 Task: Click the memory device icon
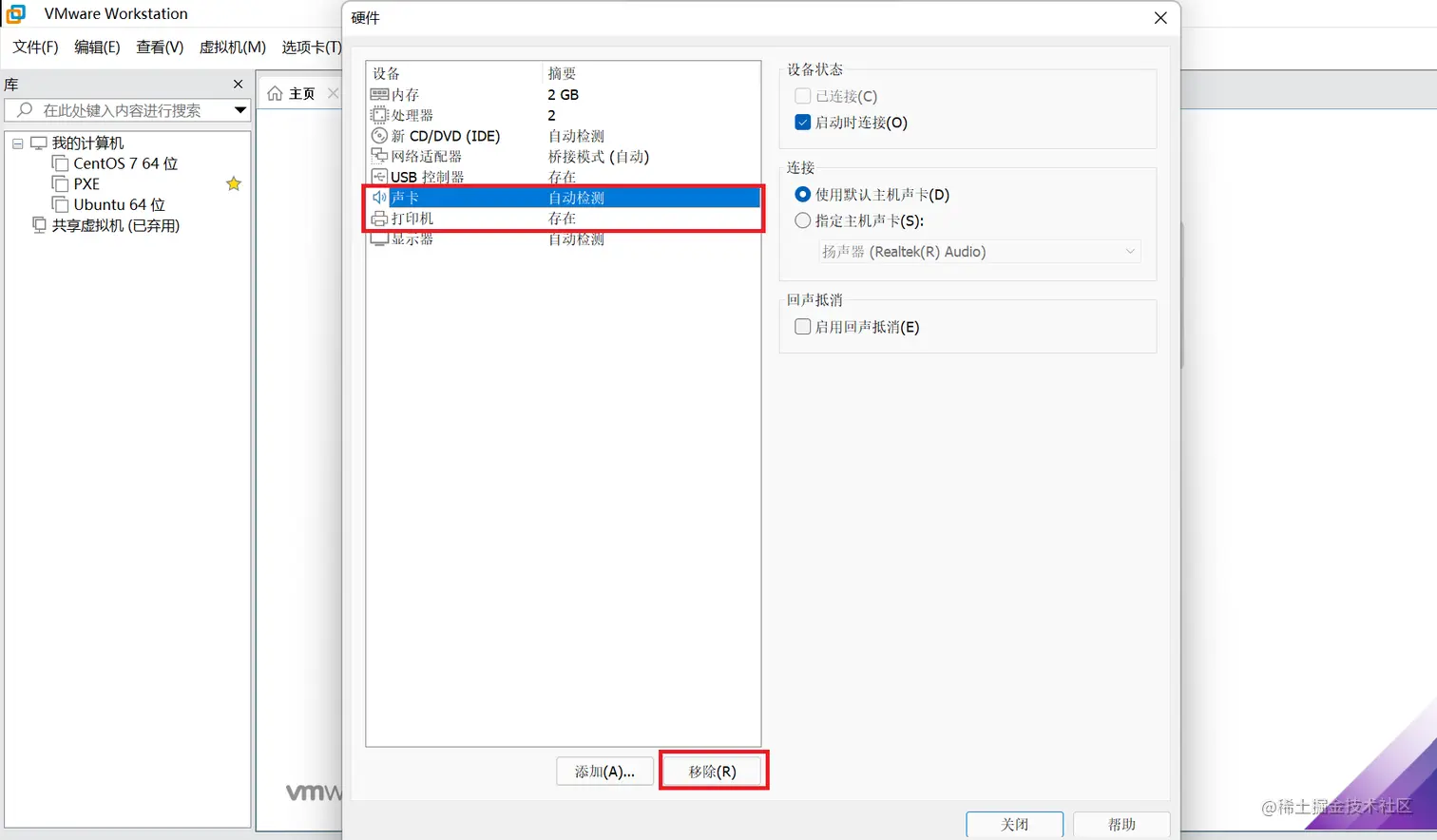click(x=379, y=95)
